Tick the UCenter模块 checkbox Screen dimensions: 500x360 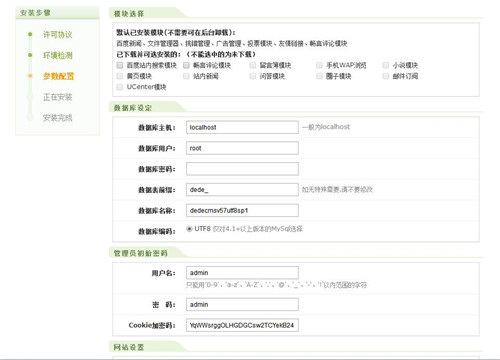pos(120,87)
